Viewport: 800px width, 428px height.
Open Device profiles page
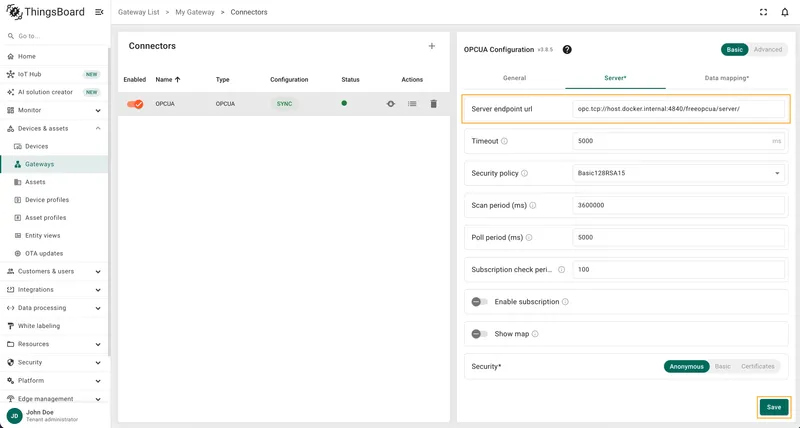coord(54,200)
